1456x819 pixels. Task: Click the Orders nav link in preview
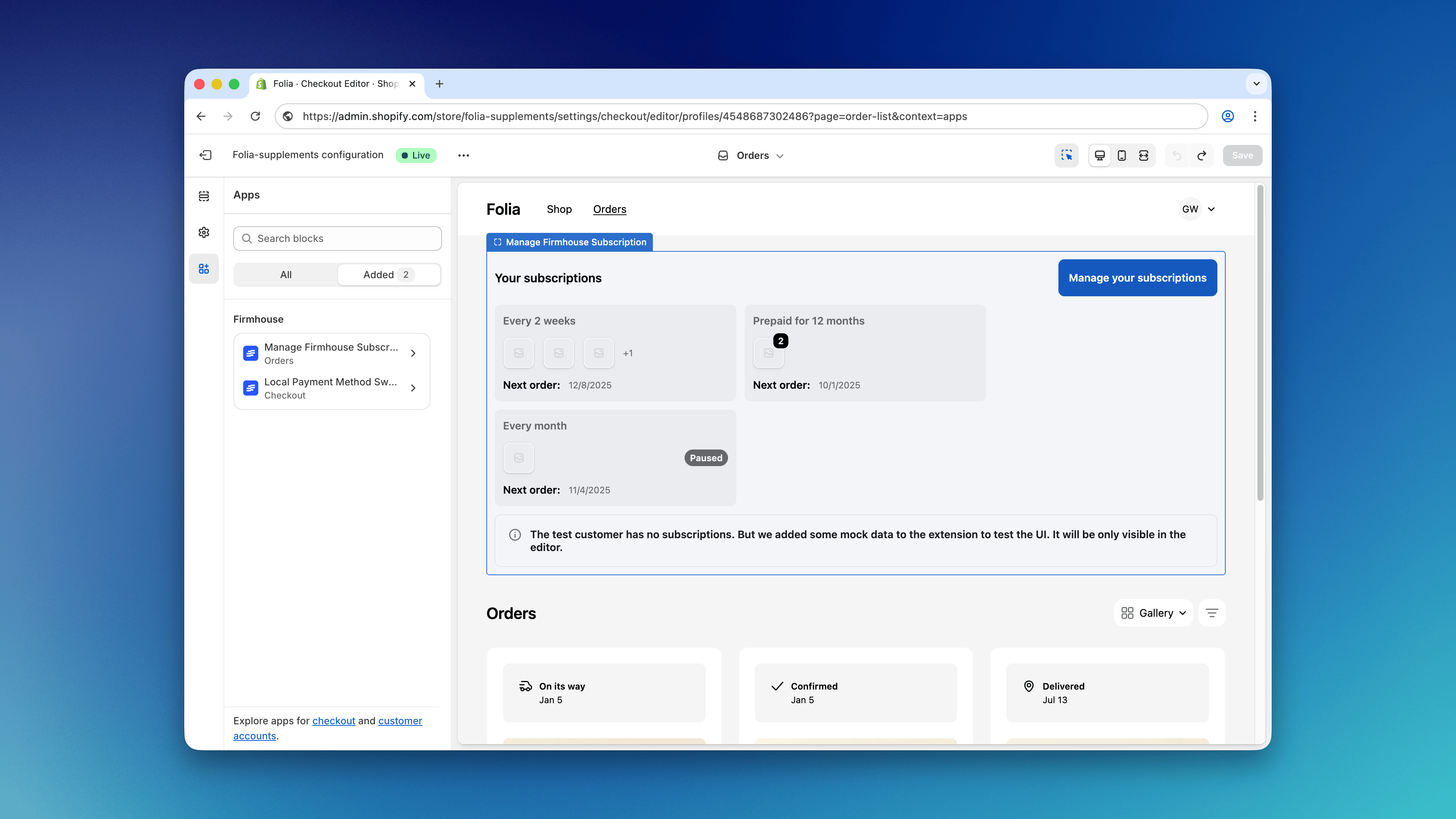coord(609,209)
